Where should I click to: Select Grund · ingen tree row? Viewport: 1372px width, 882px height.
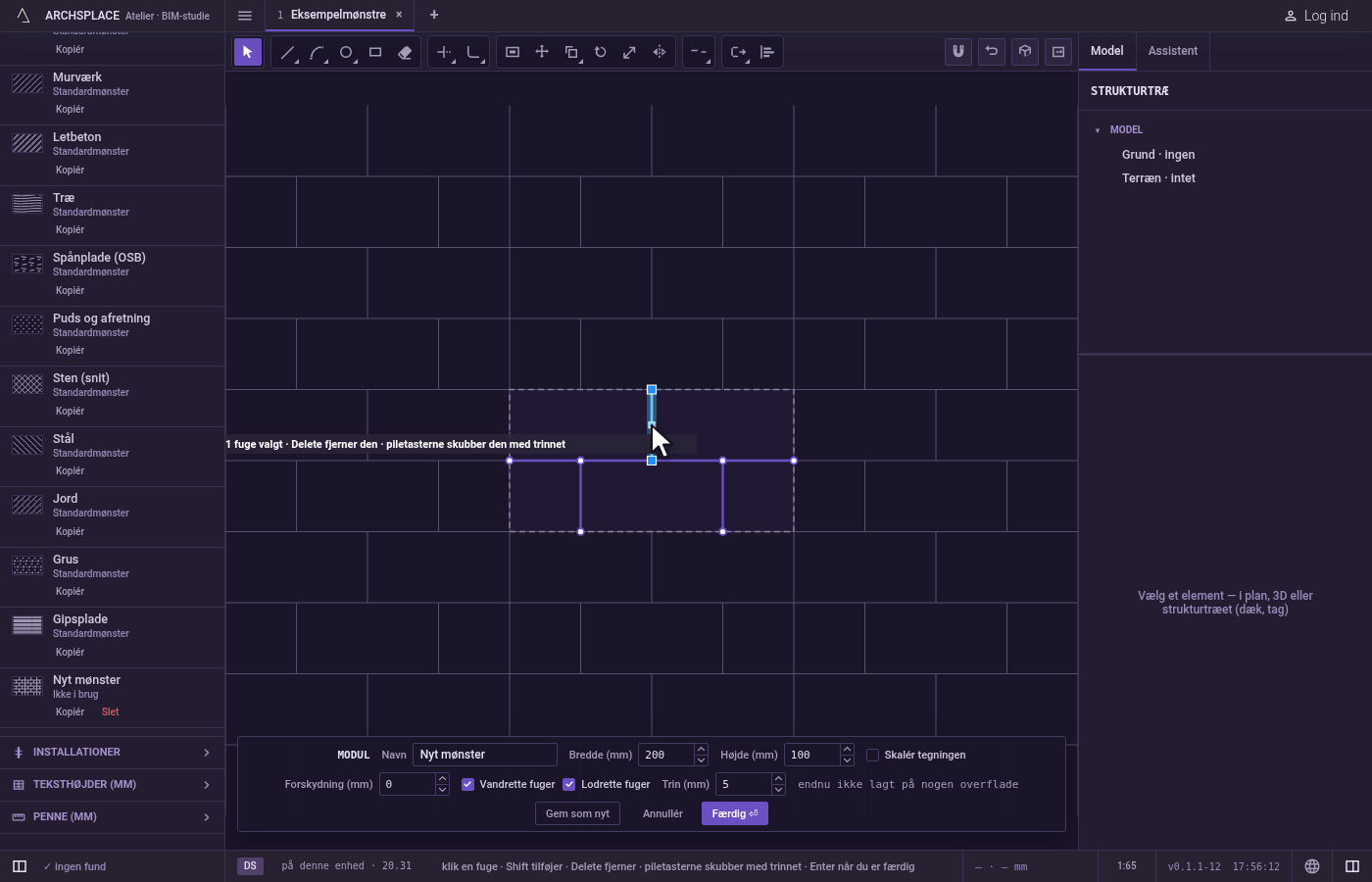click(1158, 155)
